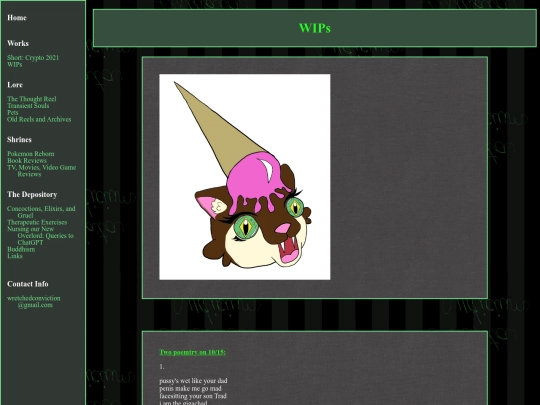The width and height of the screenshot is (540, 405).
Task: Click the WIPs page title
Action: pyautogui.click(x=314, y=28)
